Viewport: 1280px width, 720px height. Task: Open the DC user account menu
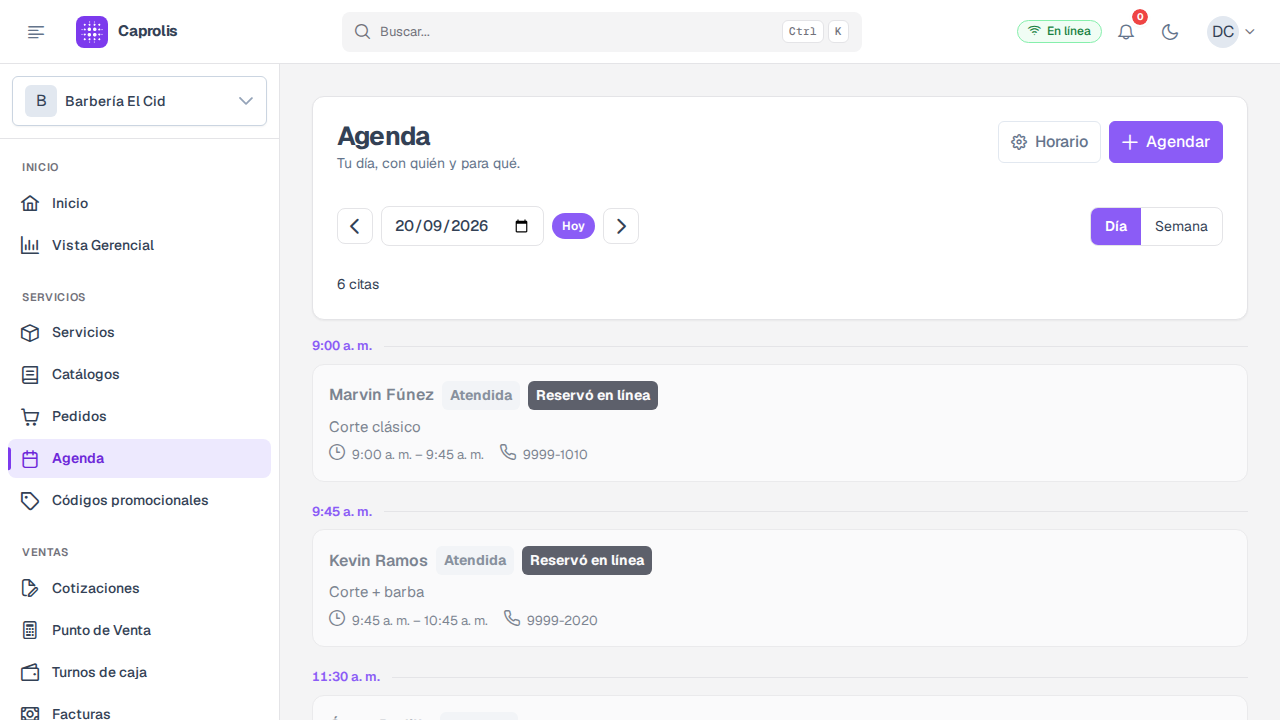tap(1231, 32)
